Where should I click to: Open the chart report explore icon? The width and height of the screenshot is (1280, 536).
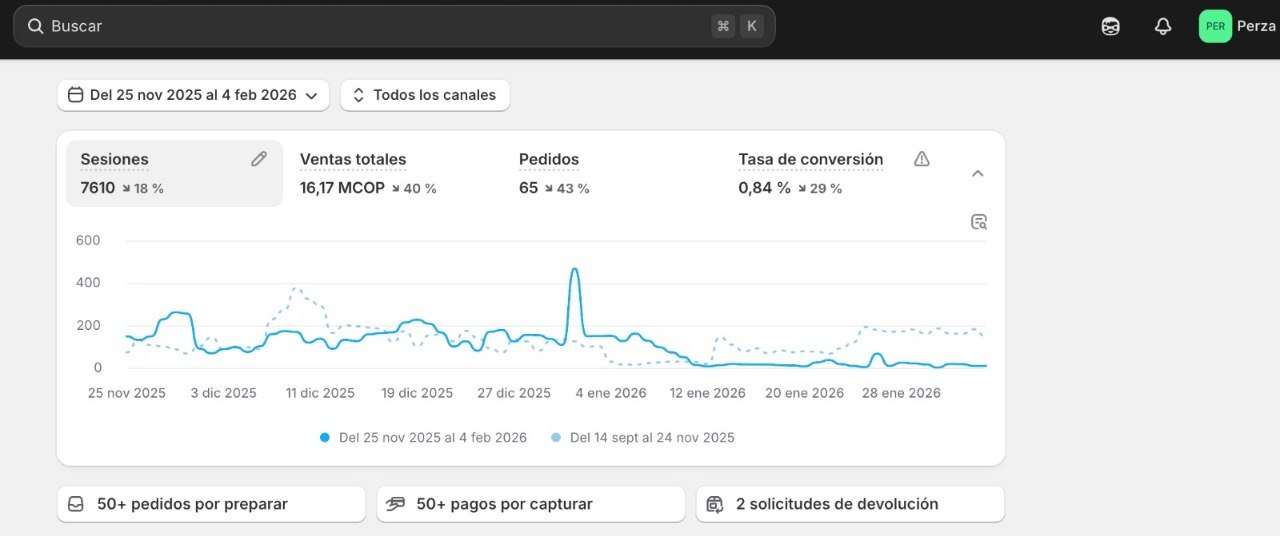click(979, 222)
